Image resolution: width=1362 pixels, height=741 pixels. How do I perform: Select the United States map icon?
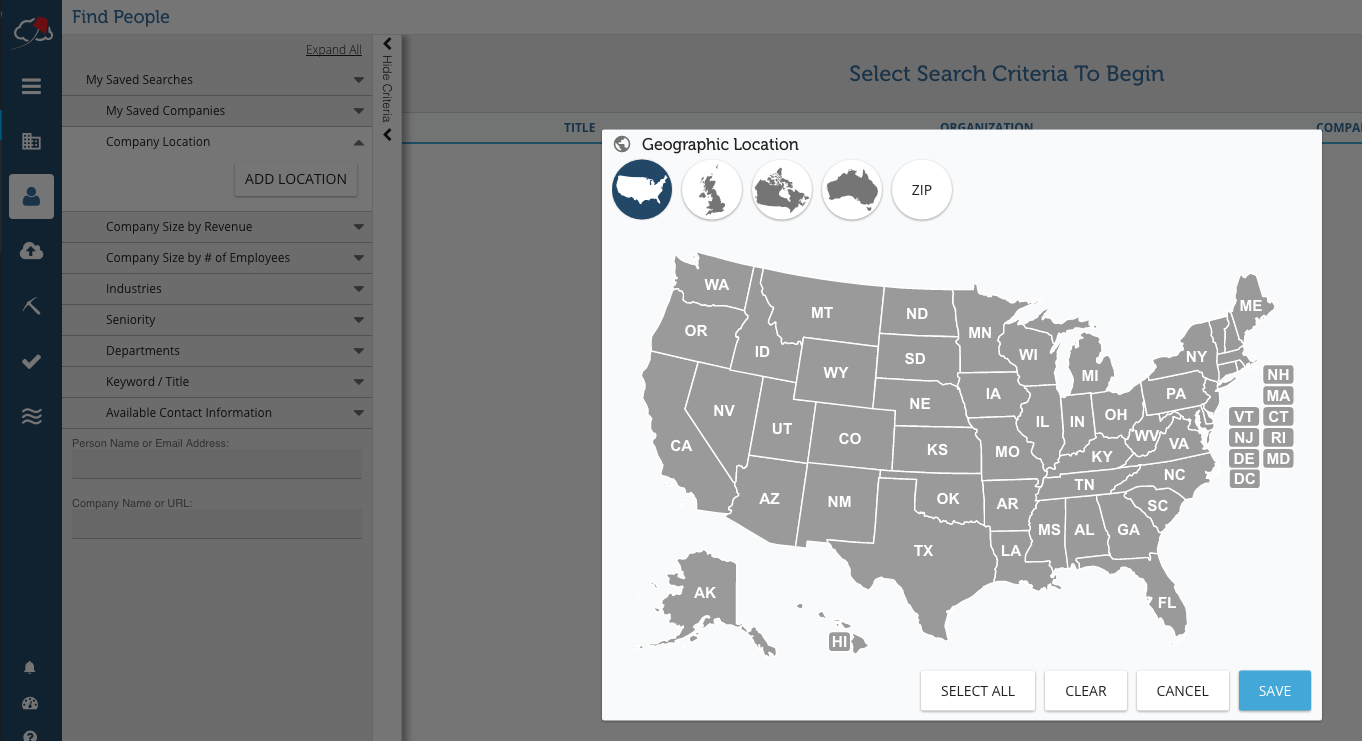(x=642, y=190)
